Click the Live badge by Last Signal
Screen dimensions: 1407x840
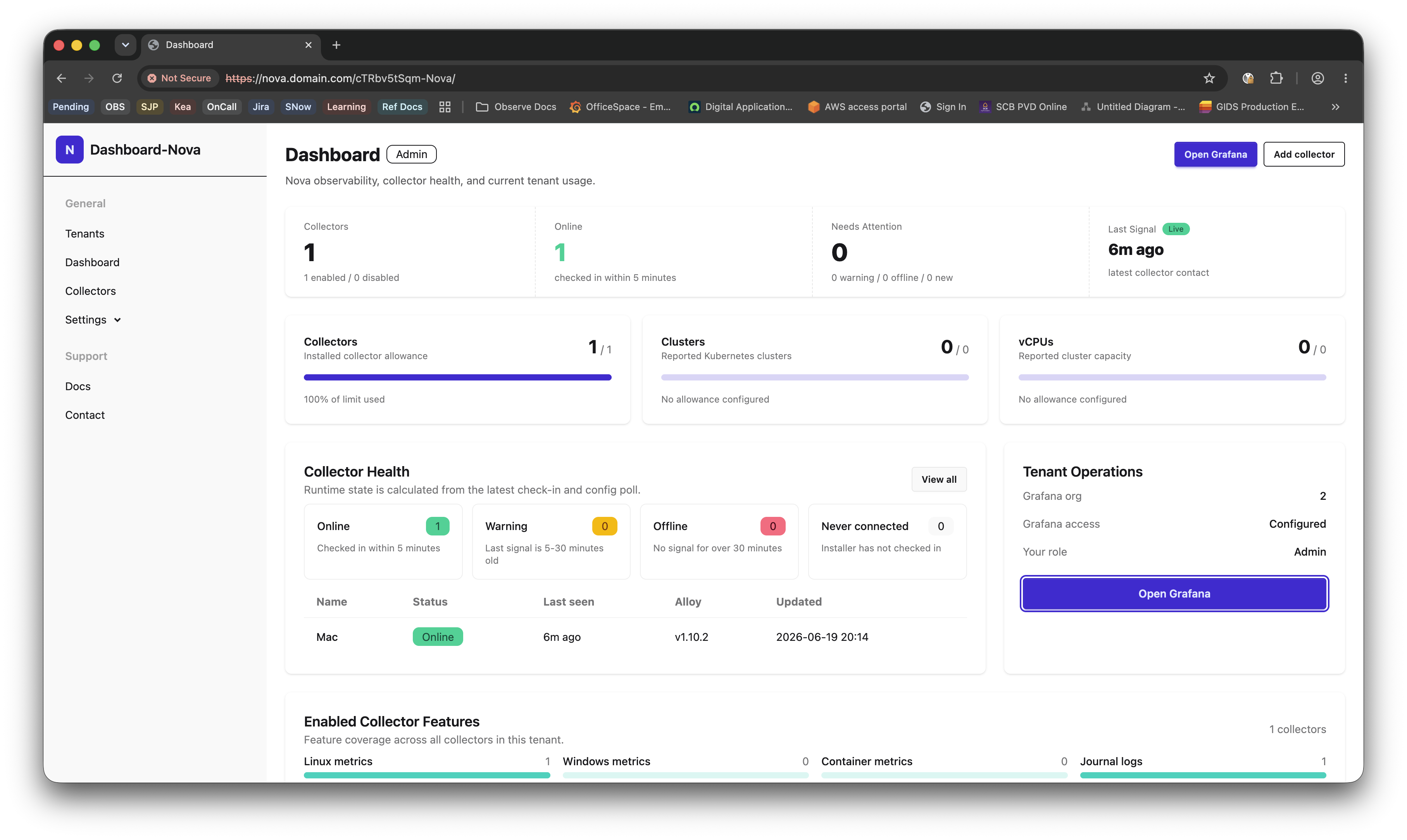pyautogui.click(x=1176, y=229)
